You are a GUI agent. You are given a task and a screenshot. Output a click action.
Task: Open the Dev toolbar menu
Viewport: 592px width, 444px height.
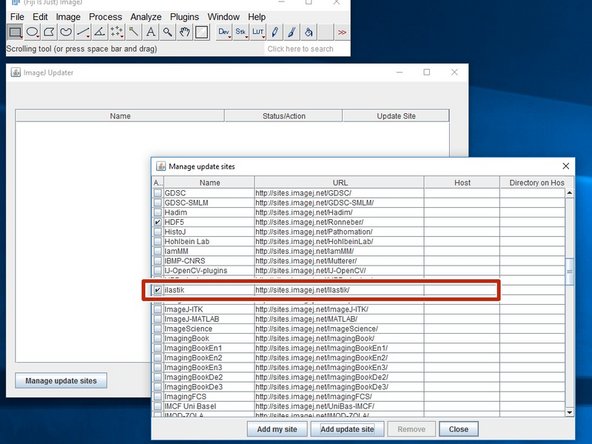224,32
